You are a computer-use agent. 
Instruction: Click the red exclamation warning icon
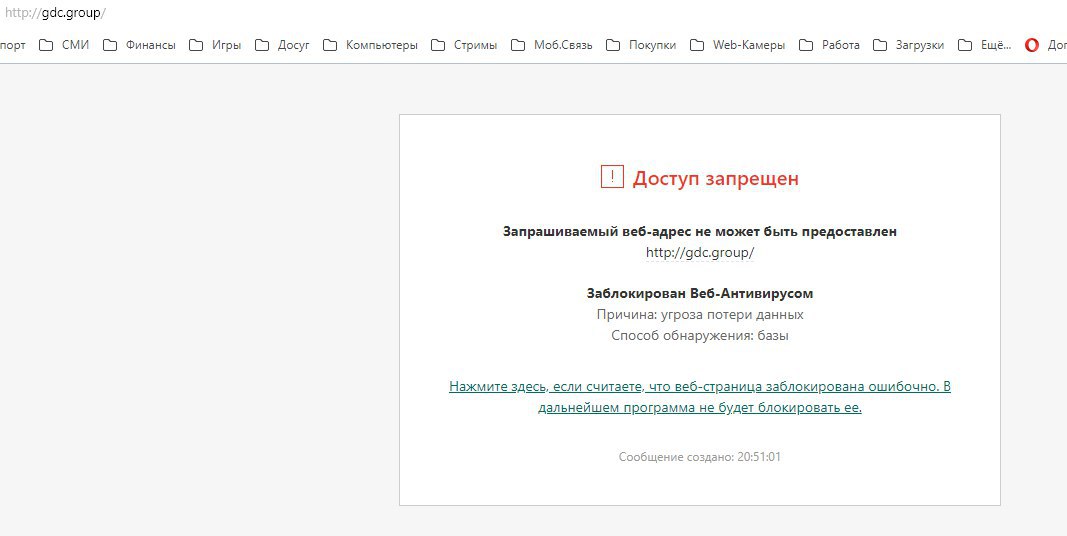pyautogui.click(x=612, y=177)
